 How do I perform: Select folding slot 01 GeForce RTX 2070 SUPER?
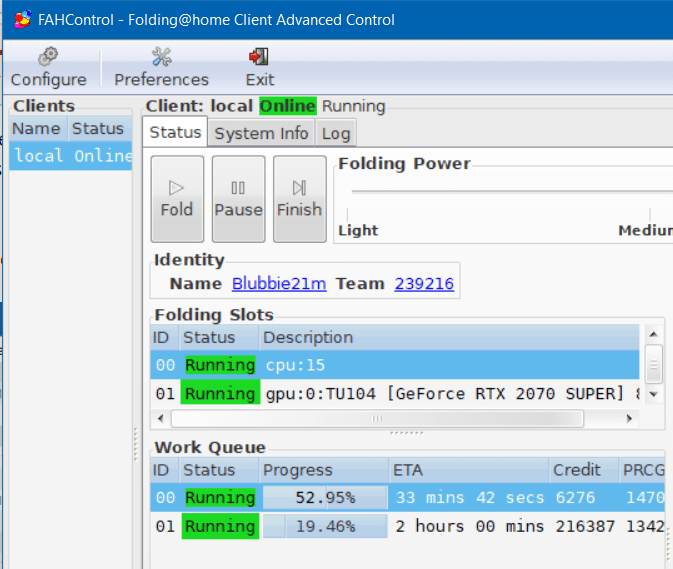[x=394, y=393]
